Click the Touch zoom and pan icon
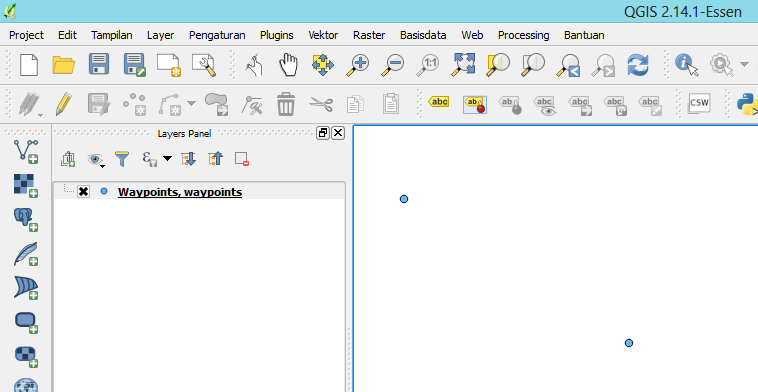Image resolution: width=758 pixels, height=392 pixels. [254, 65]
